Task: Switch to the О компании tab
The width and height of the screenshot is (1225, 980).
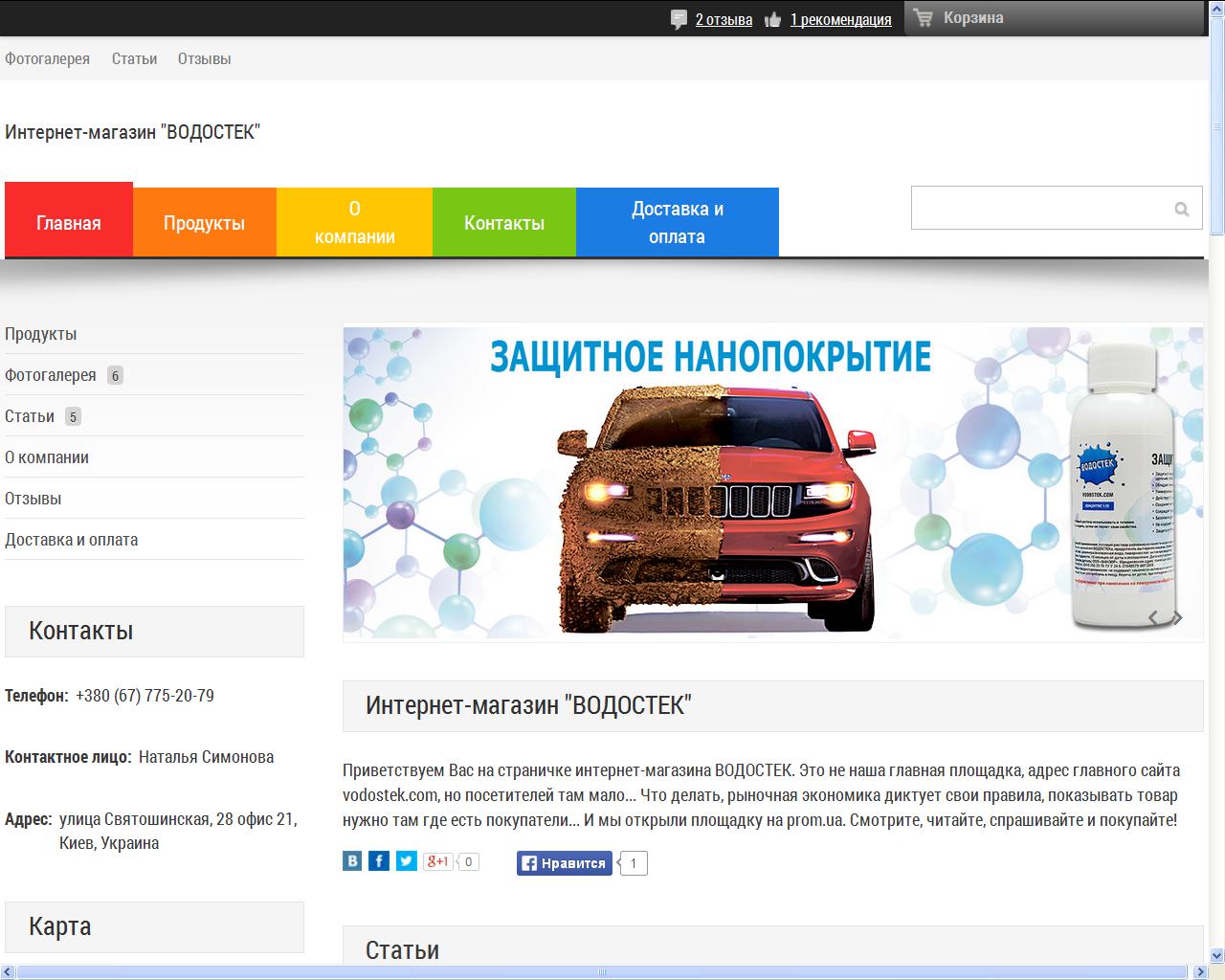Action: click(354, 223)
